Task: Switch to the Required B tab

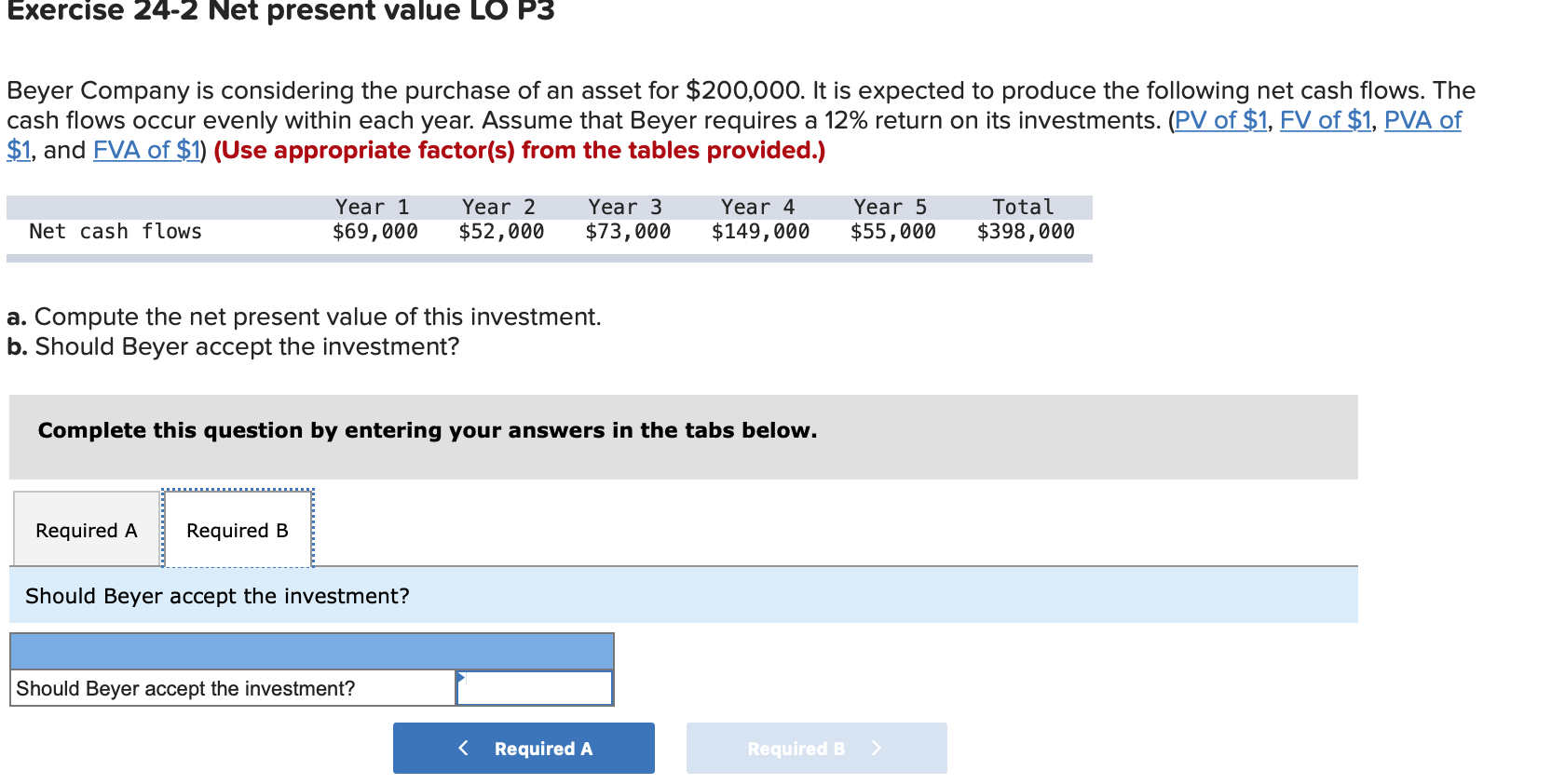Action: pos(238,529)
